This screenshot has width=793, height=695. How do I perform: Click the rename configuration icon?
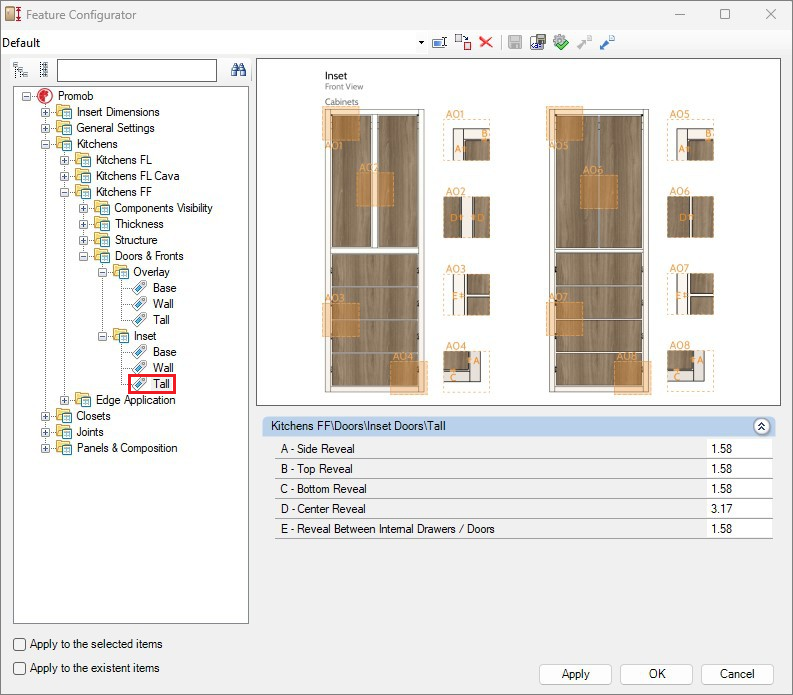coord(438,43)
